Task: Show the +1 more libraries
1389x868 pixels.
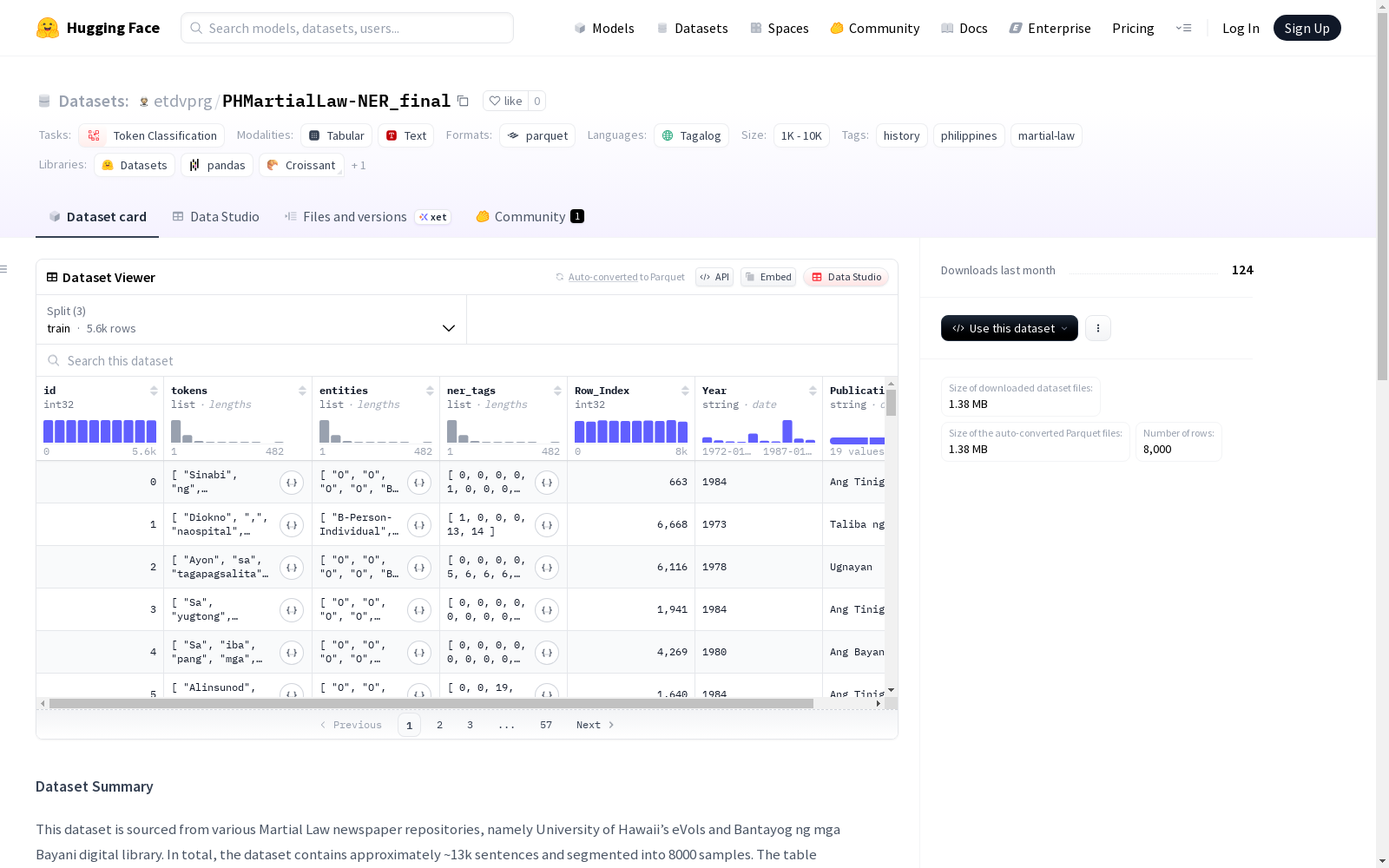Action: [359, 165]
